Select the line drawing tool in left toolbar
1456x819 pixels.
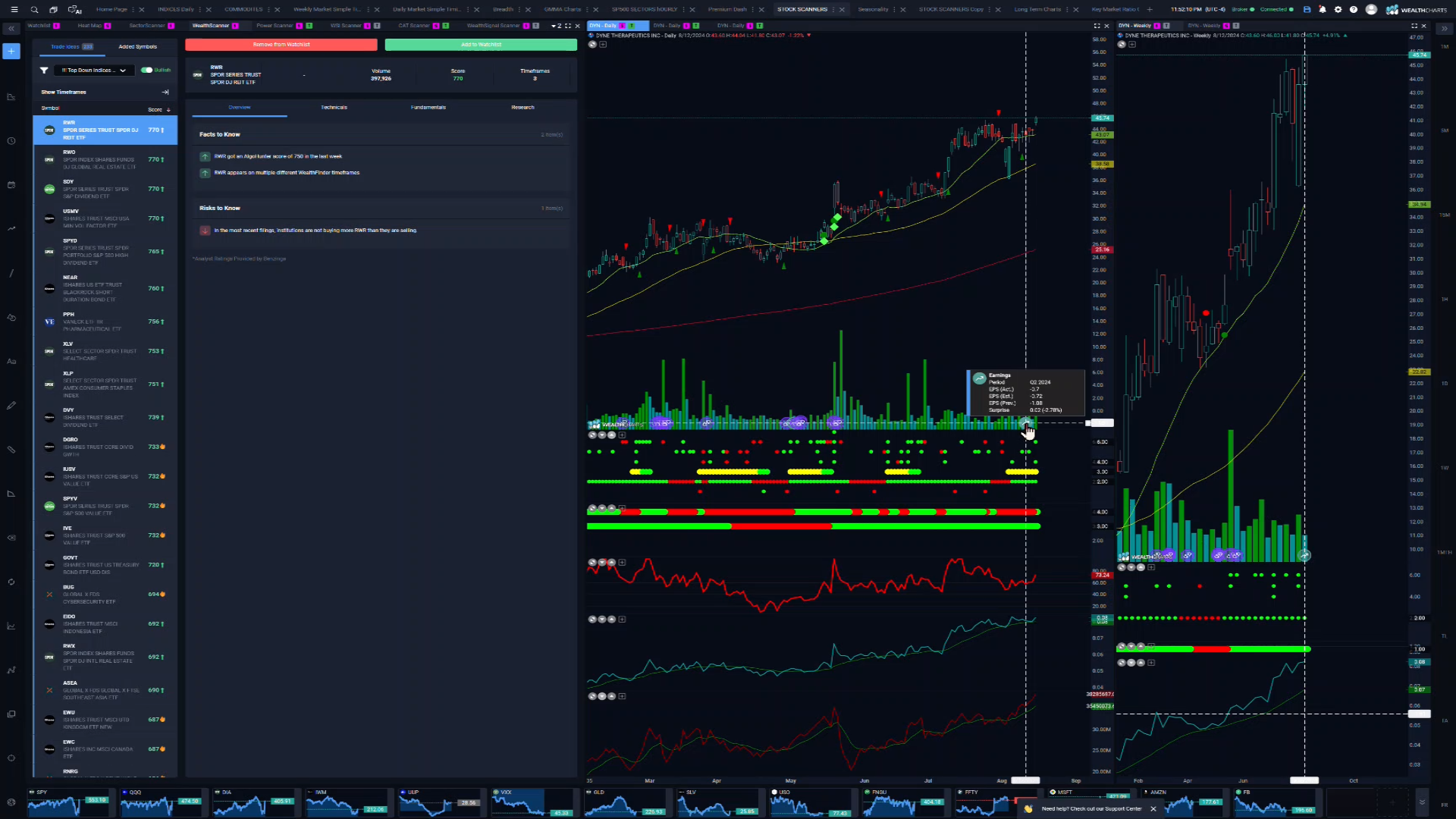(11, 273)
